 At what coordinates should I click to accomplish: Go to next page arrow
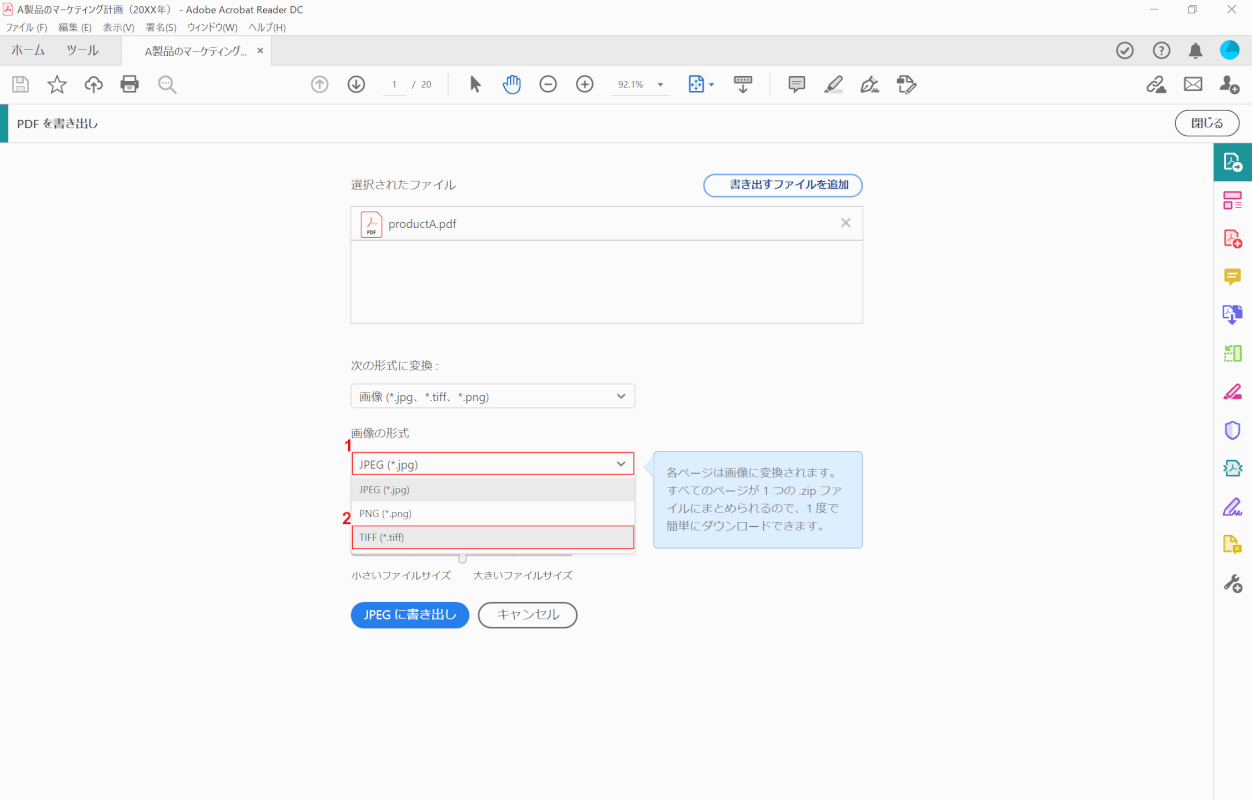pos(356,84)
